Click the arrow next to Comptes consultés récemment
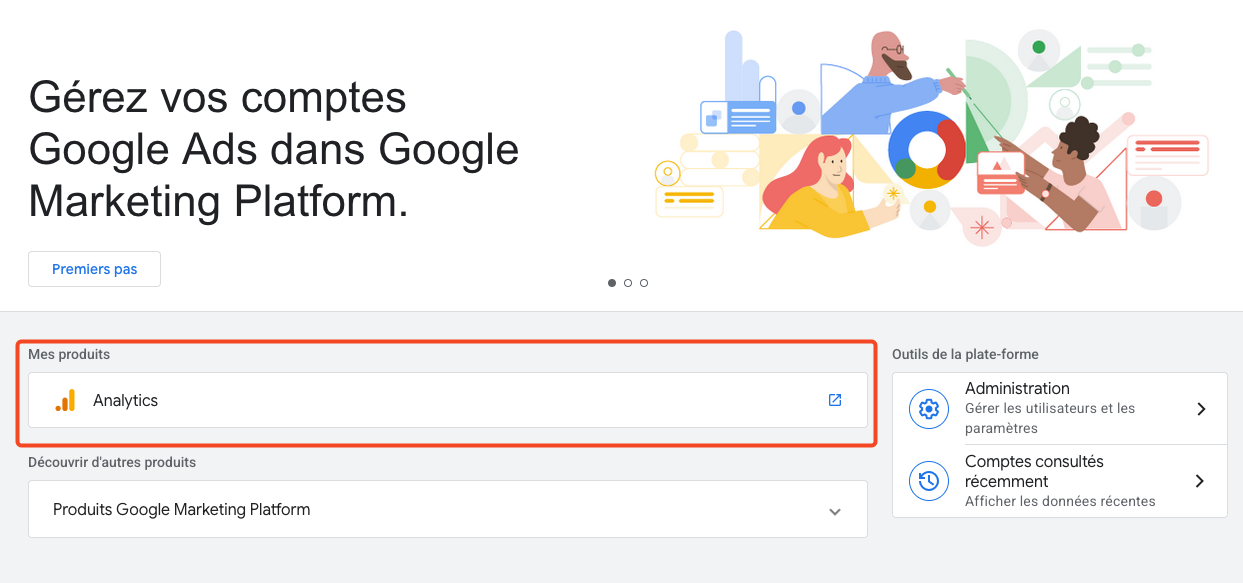This screenshot has width=1243, height=583. pos(1201,481)
